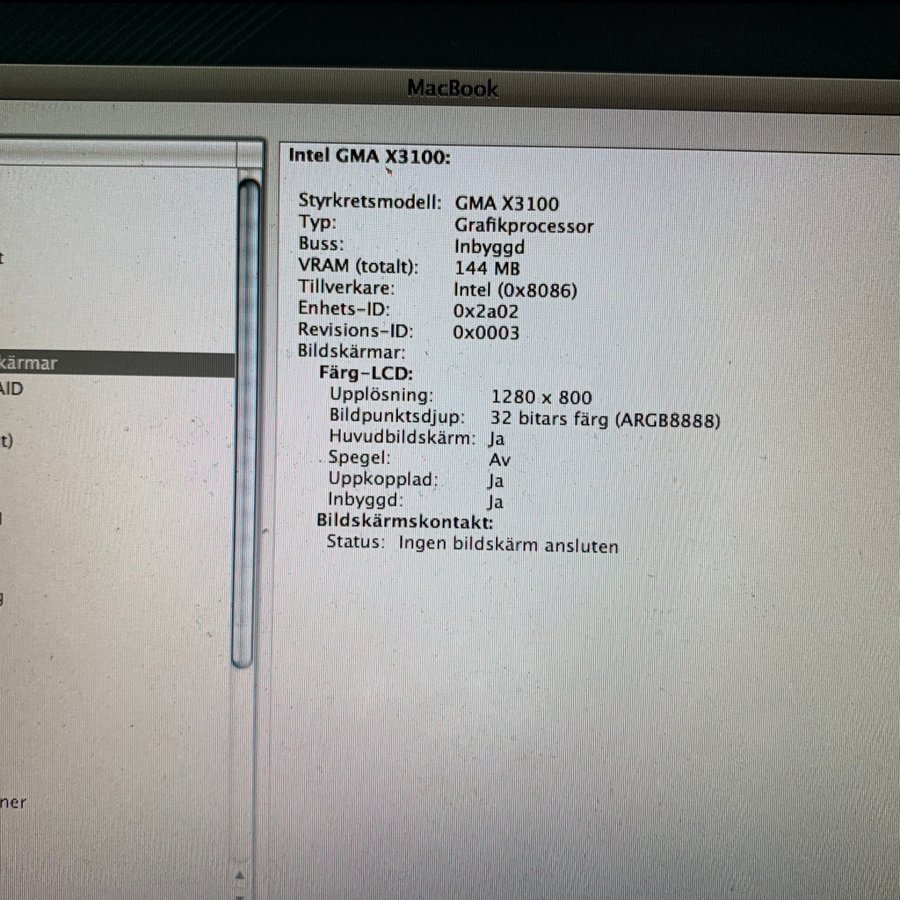Image resolution: width=900 pixels, height=900 pixels.
Task: Click the "Spegel:" label
Action: [359, 458]
